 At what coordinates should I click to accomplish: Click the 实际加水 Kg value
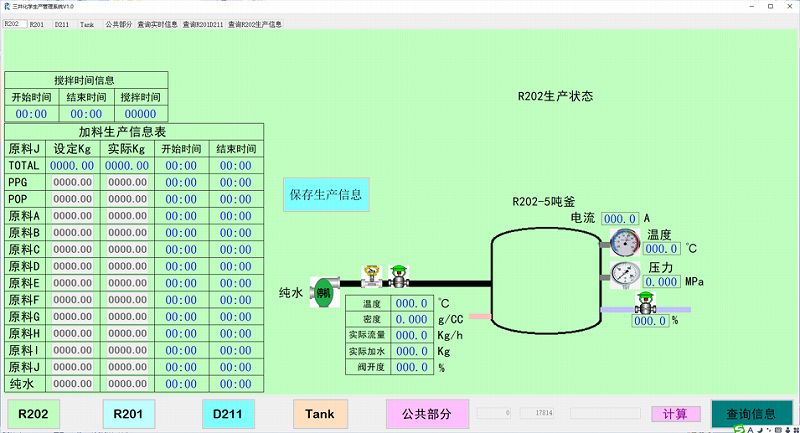click(x=412, y=351)
